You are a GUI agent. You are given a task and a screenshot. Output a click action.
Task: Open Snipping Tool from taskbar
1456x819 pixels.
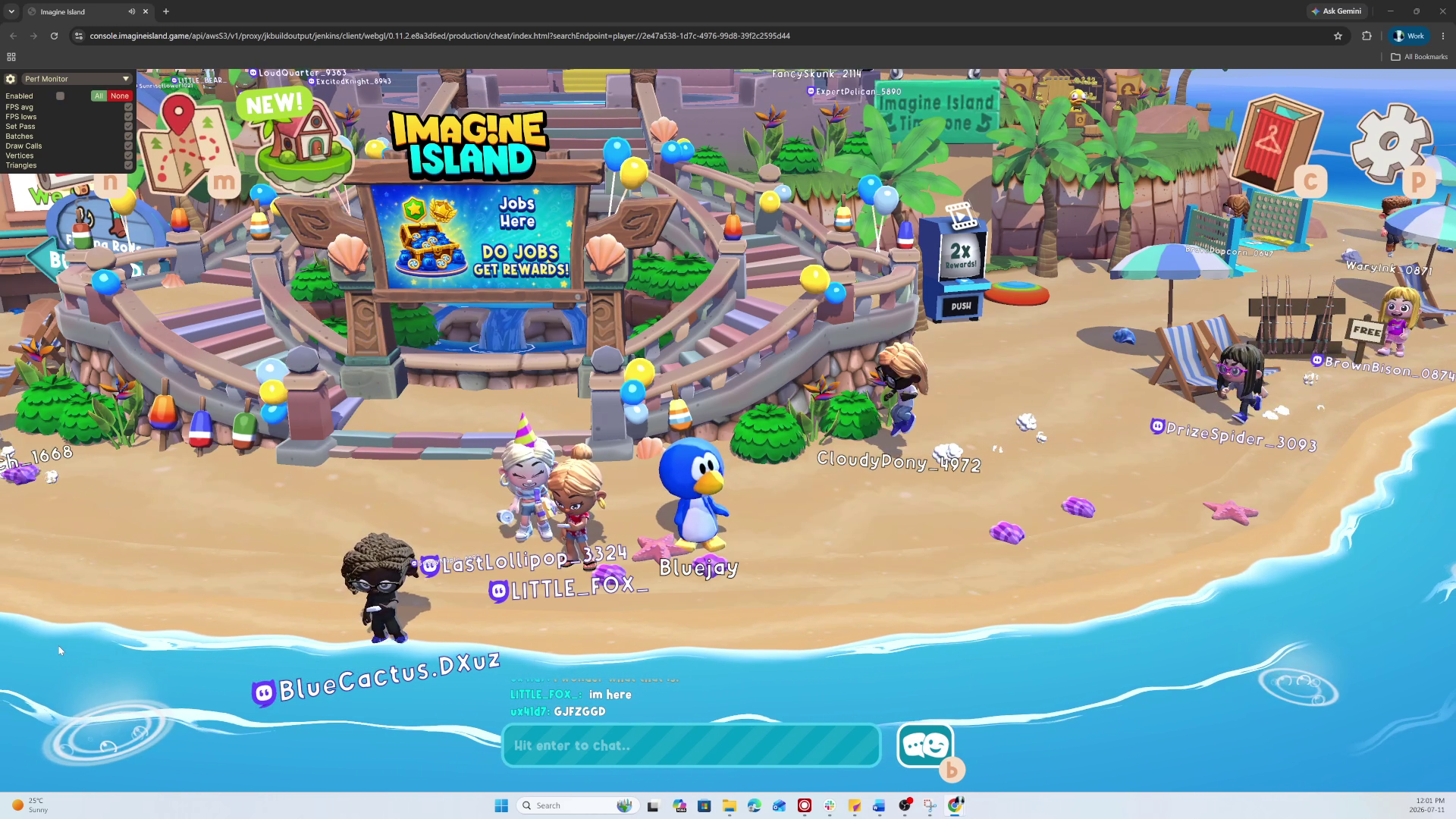tap(930, 805)
